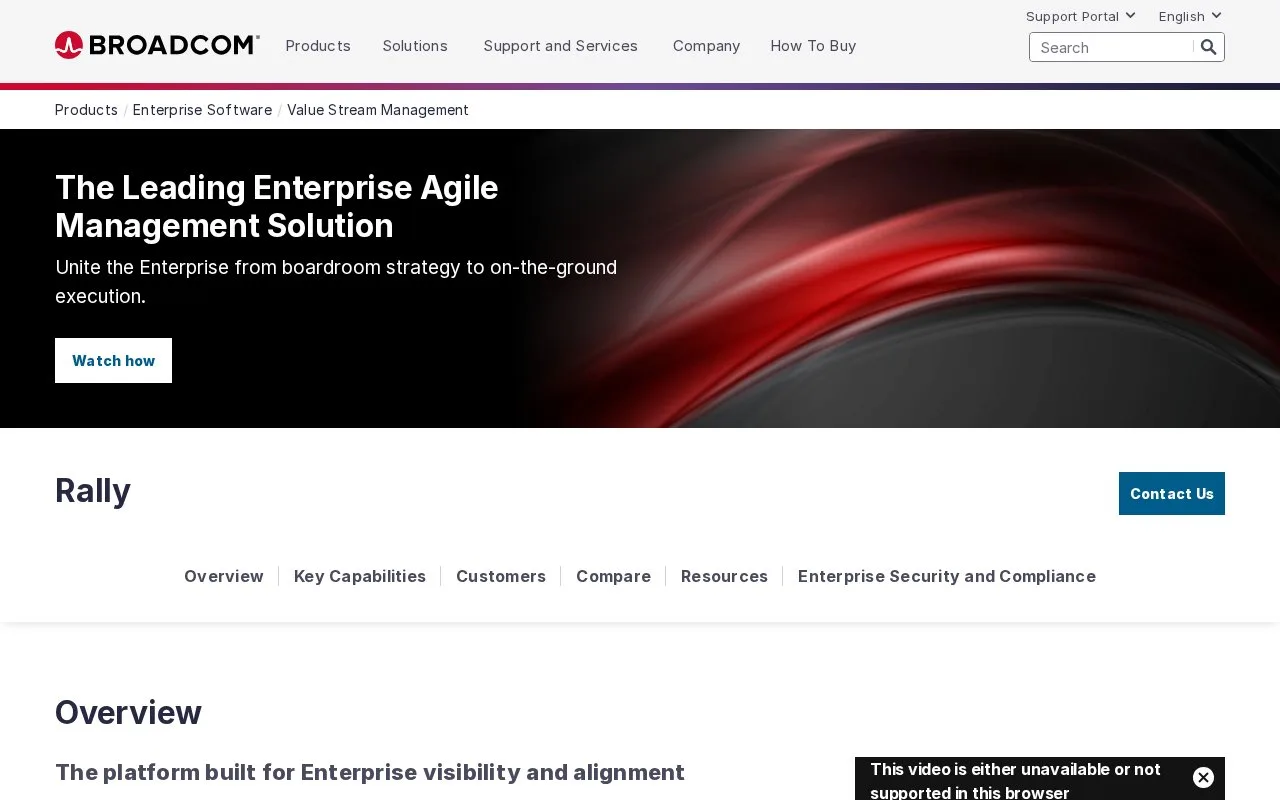Click the search magnifier icon
The image size is (1280, 800).
pos(1209,47)
